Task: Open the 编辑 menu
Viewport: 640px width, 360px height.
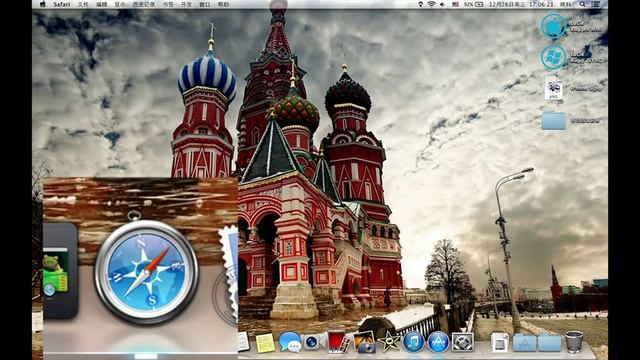Action: (102, 4)
